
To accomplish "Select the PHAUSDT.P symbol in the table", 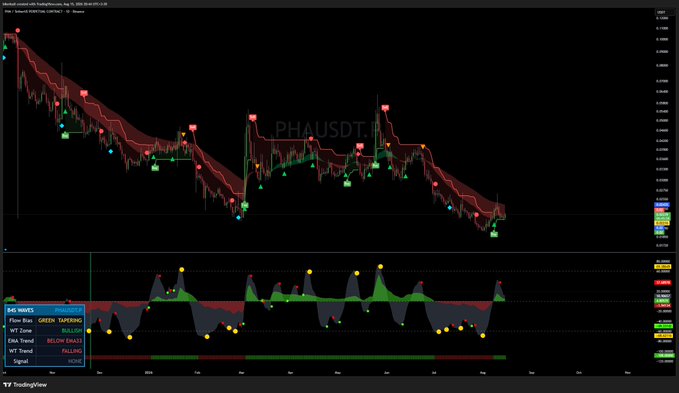I will pos(68,310).
